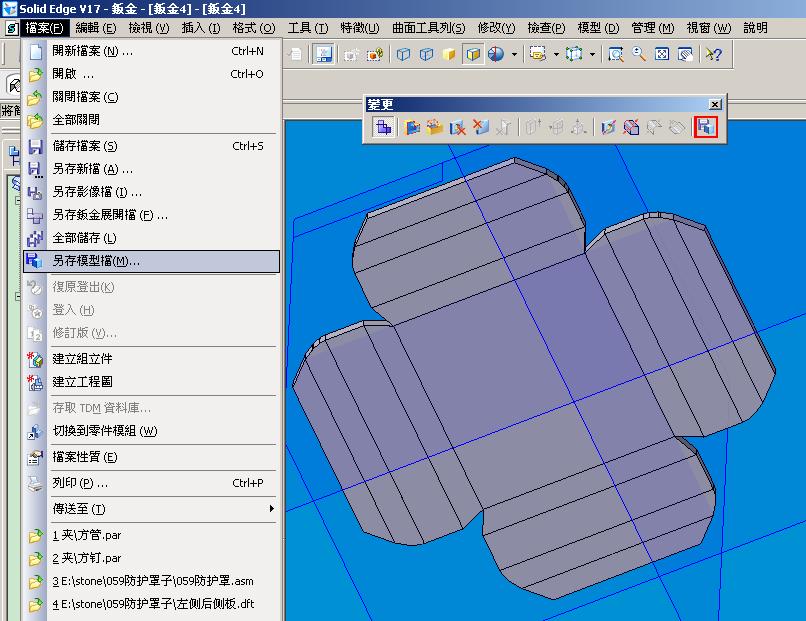Click the floppy disk icon beside 儲存檔案
The width and height of the screenshot is (806, 621).
point(35,147)
